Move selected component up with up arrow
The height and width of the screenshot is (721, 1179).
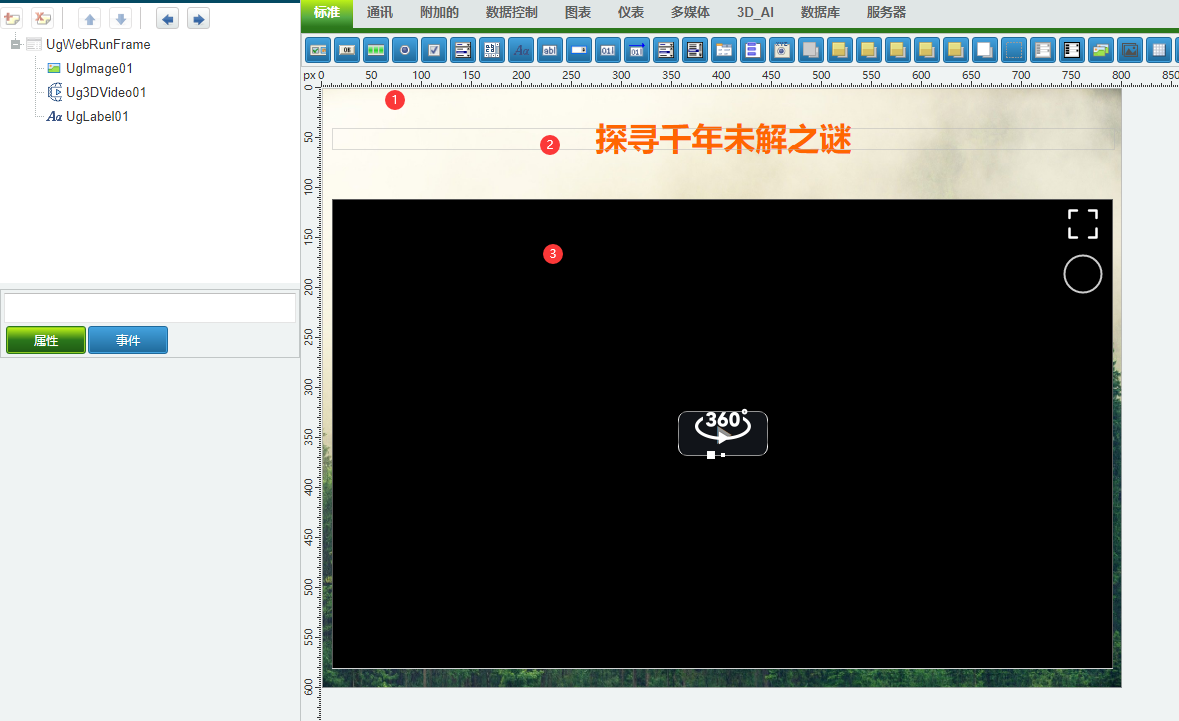click(x=89, y=18)
